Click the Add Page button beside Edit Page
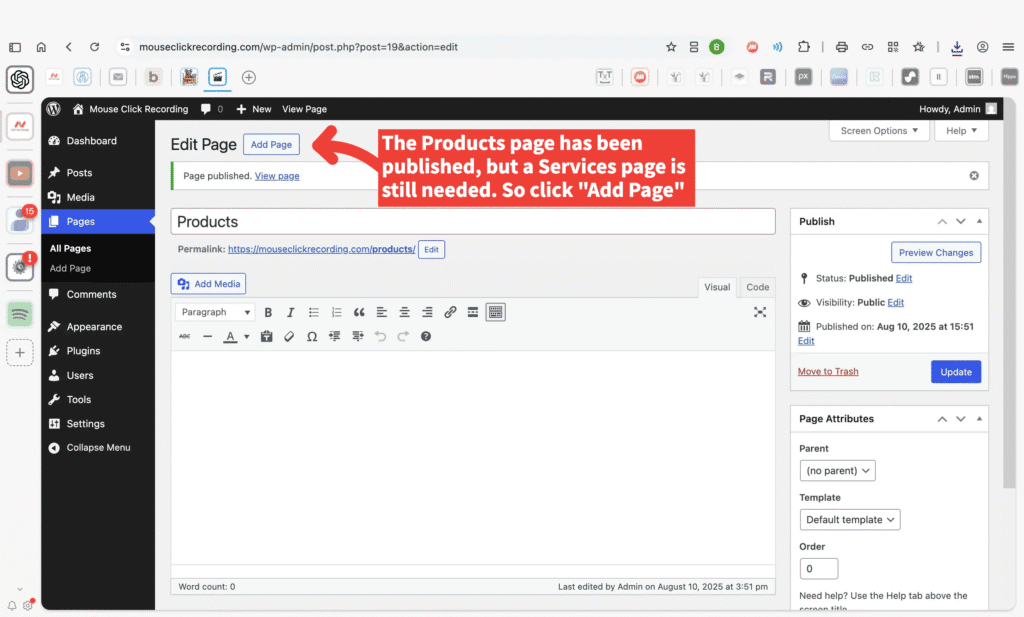This screenshot has width=1024, height=617. pos(271,145)
